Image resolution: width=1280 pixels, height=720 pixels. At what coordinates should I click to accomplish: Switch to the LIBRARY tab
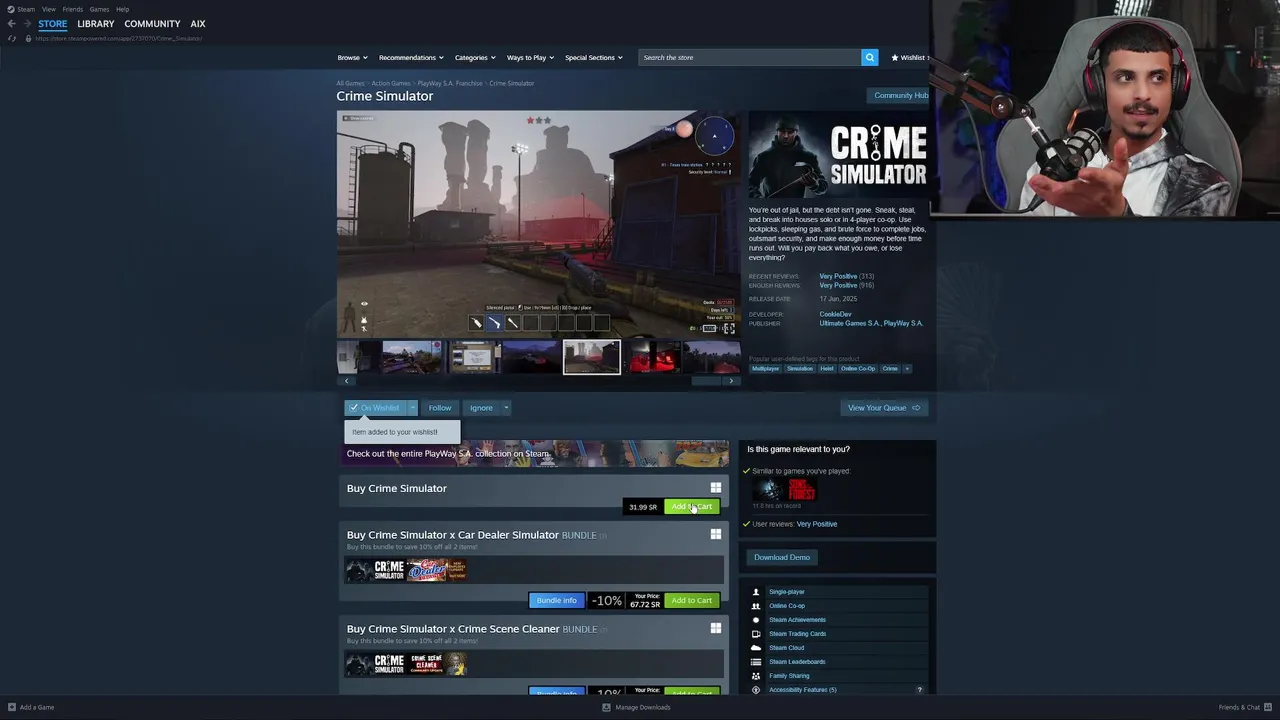tap(96, 24)
